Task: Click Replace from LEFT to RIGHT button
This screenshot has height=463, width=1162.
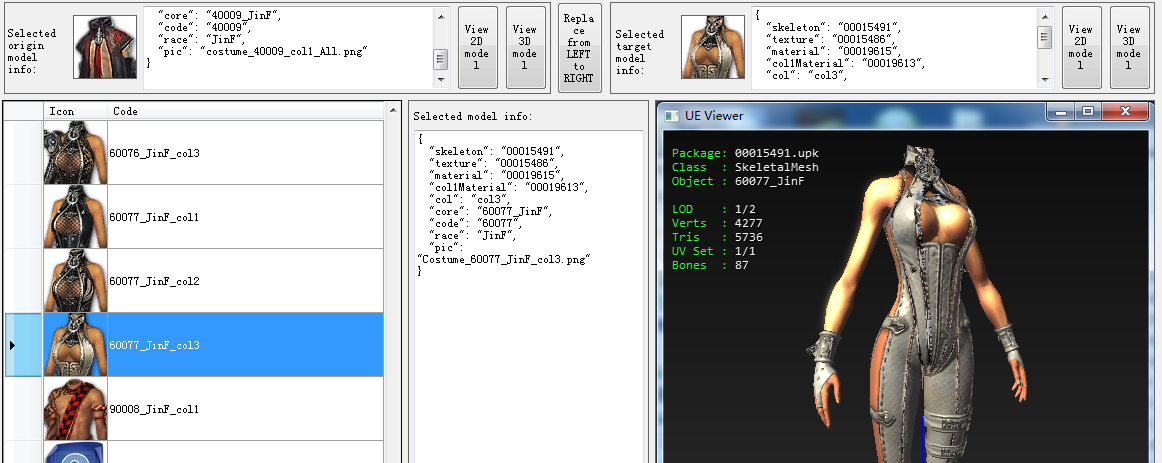Action: point(579,48)
